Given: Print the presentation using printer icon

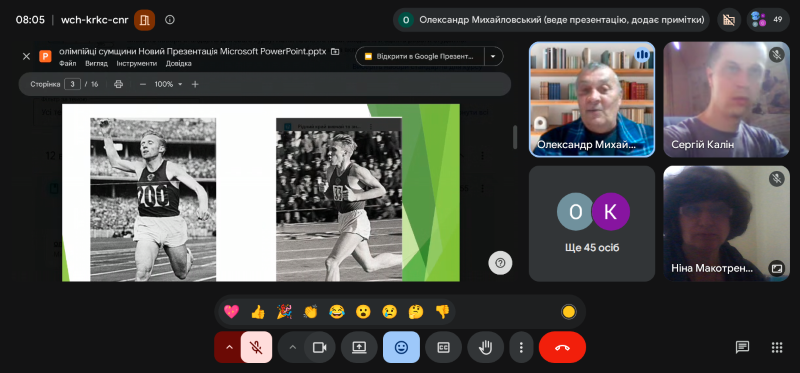Looking at the screenshot, I should pos(118,84).
